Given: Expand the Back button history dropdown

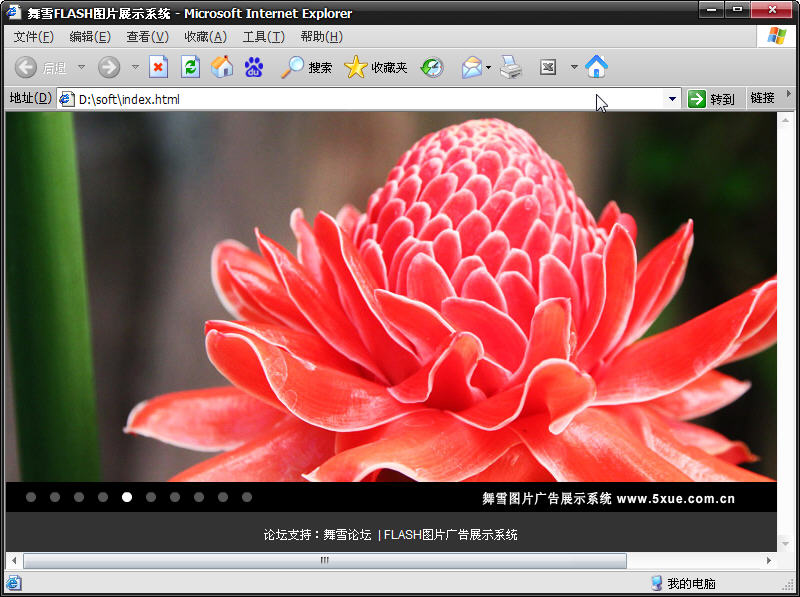Looking at the screenshot, I should tap(82, 67).
